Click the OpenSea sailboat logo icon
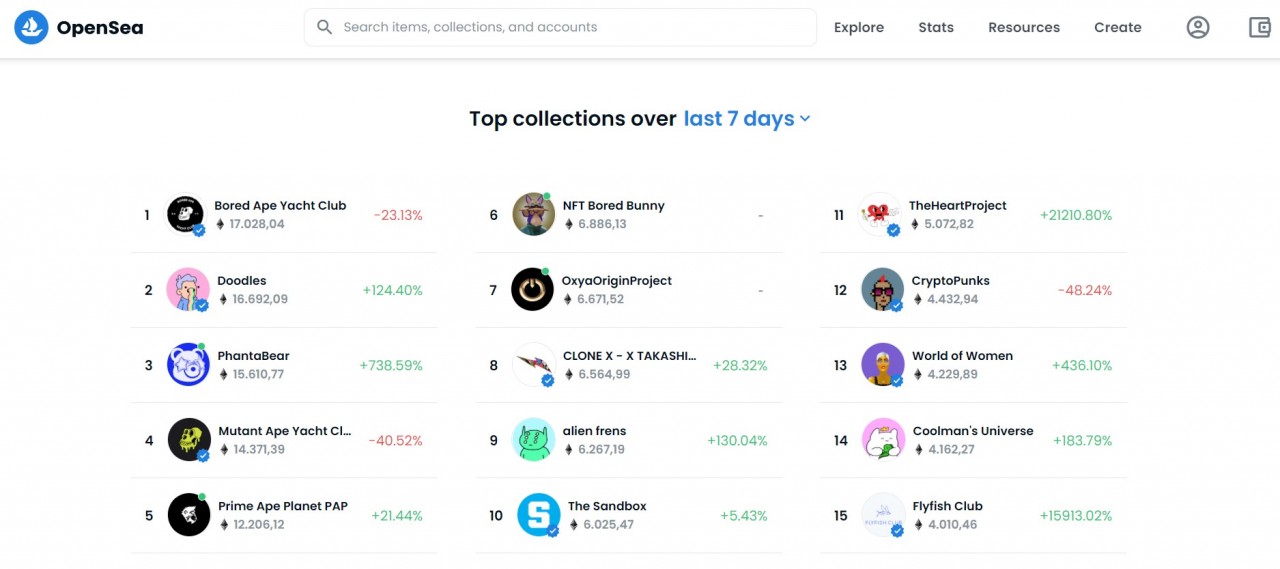The height and width of the screenshot is (569, 1280). [31, 28]
